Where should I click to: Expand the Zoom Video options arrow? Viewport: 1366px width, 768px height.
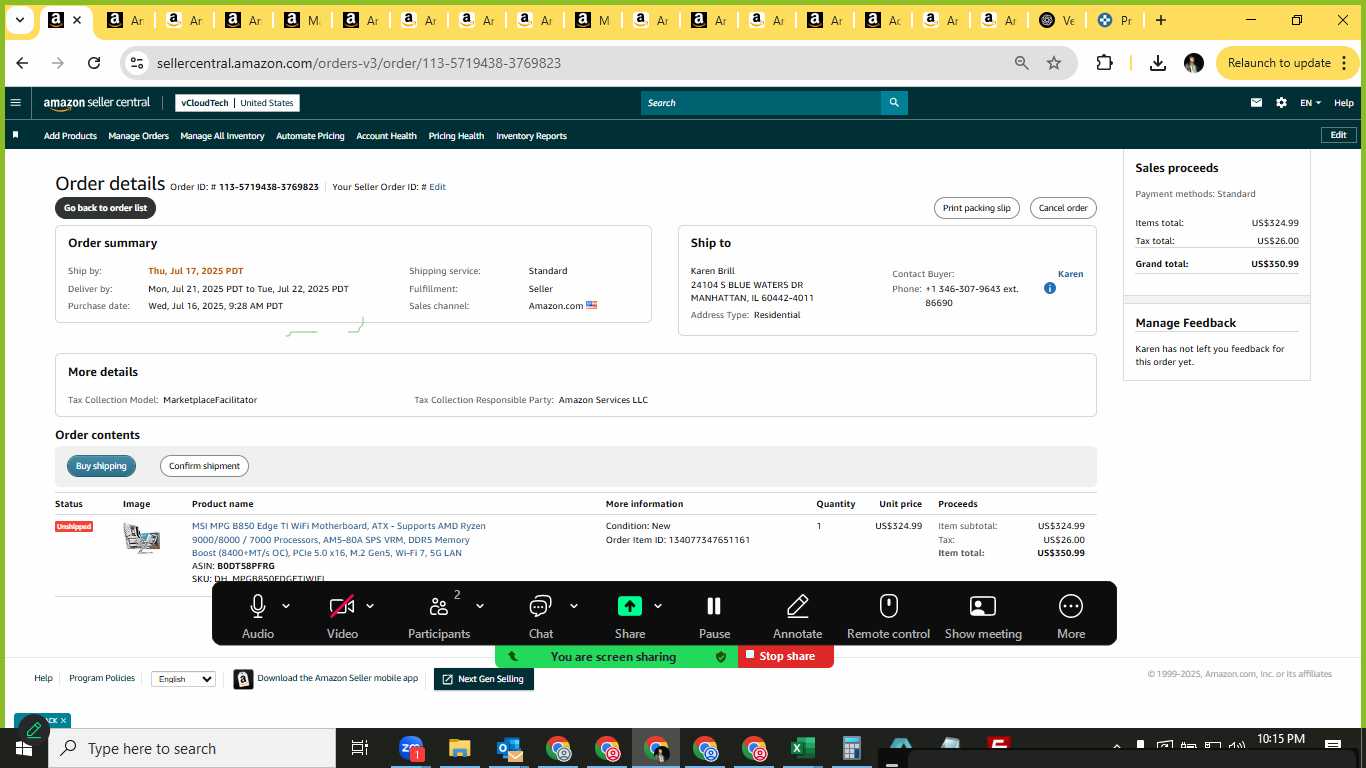click(370, 606)
